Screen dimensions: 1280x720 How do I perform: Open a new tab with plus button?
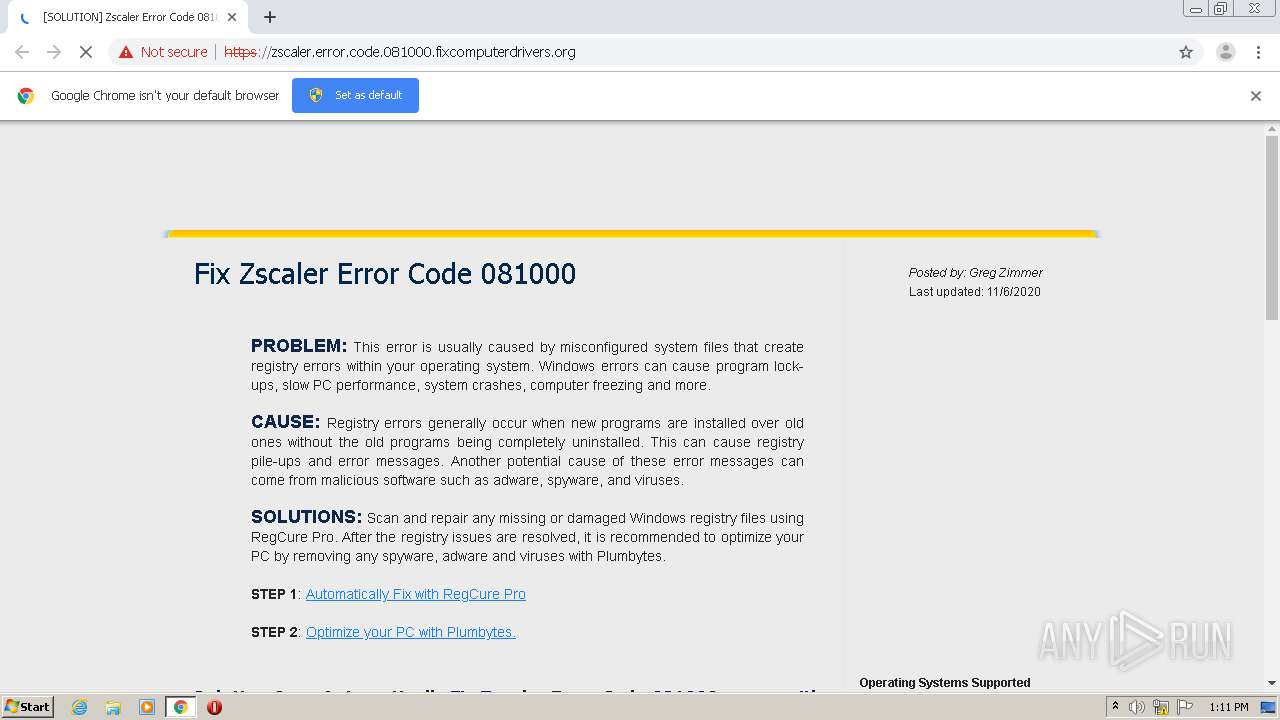pos(270,17)
